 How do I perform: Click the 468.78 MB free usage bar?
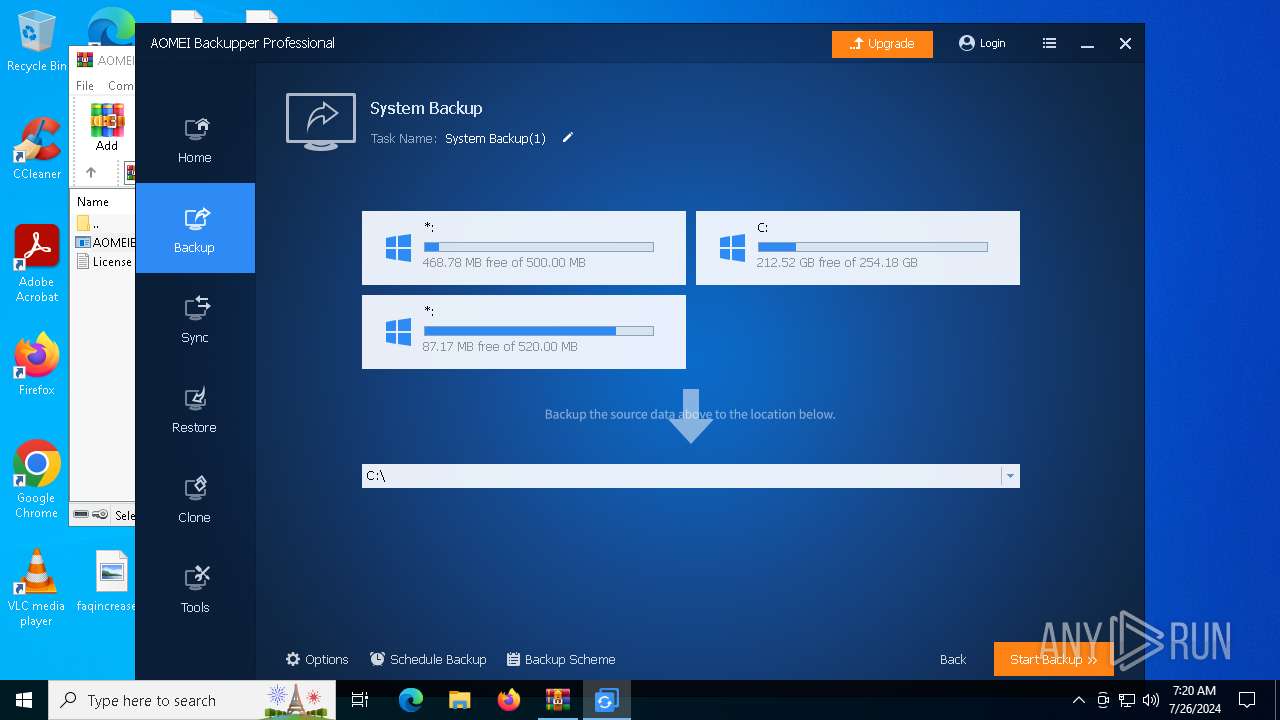[x=539, y=247]
